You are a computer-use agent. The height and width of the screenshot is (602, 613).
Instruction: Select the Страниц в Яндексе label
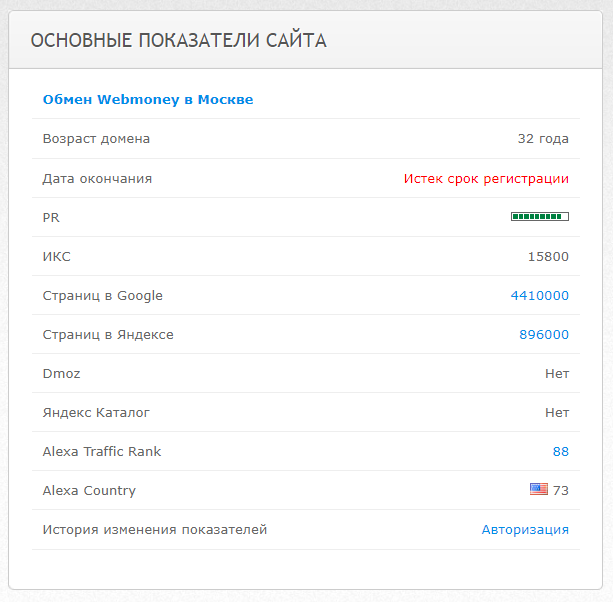(x=108, y=335)
